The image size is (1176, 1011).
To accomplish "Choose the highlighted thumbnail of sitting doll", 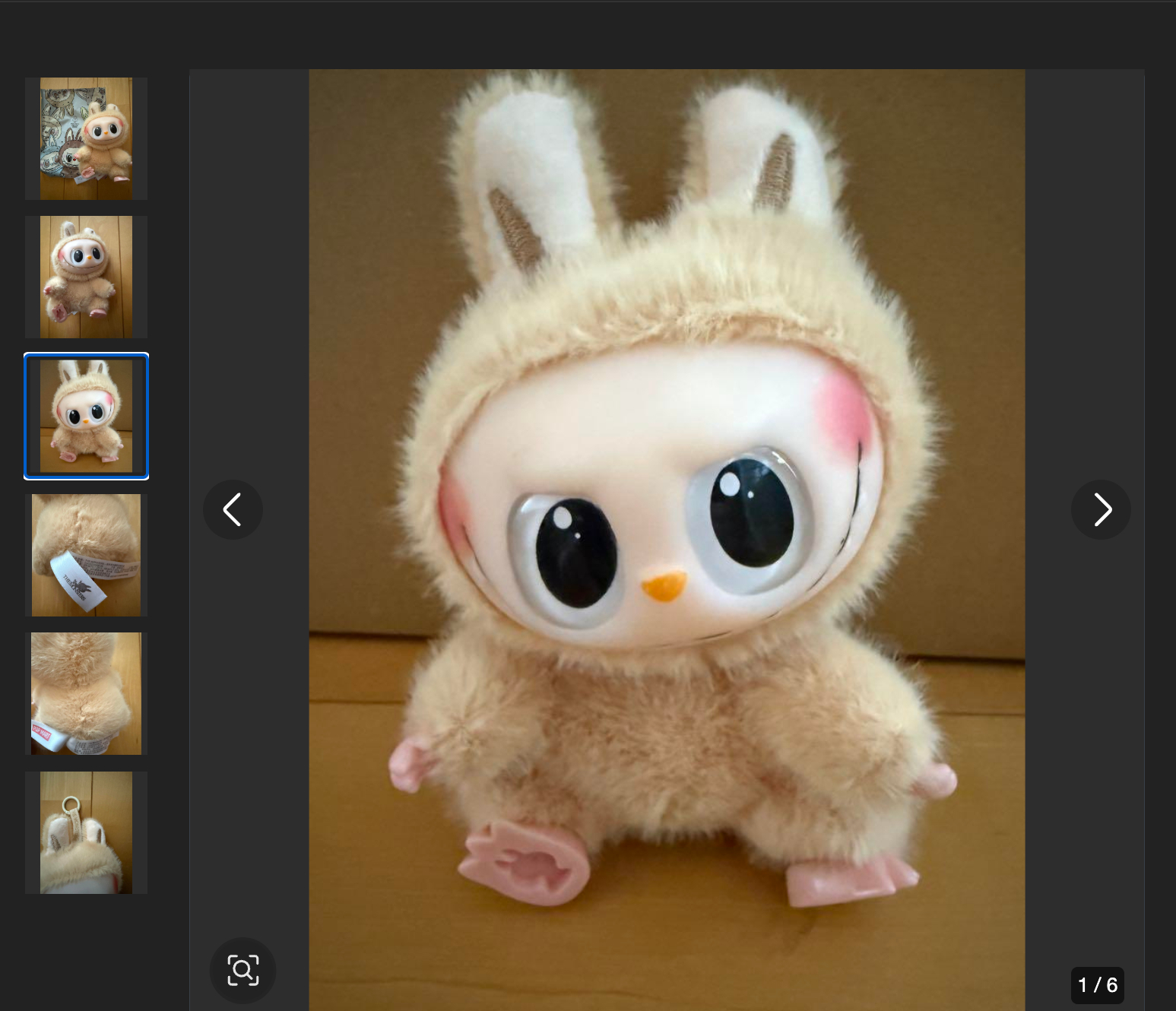I will coord(86,416).
